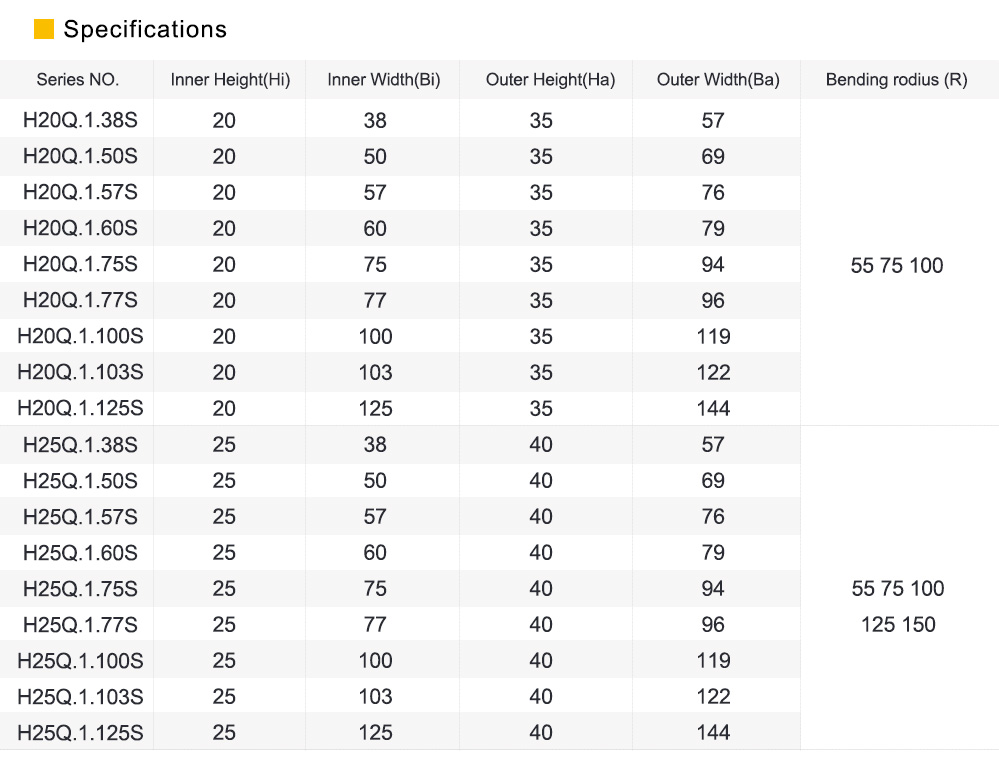Click the H25Q.1.103S series name
999x760 pixels.
click(x=80, y=697)
